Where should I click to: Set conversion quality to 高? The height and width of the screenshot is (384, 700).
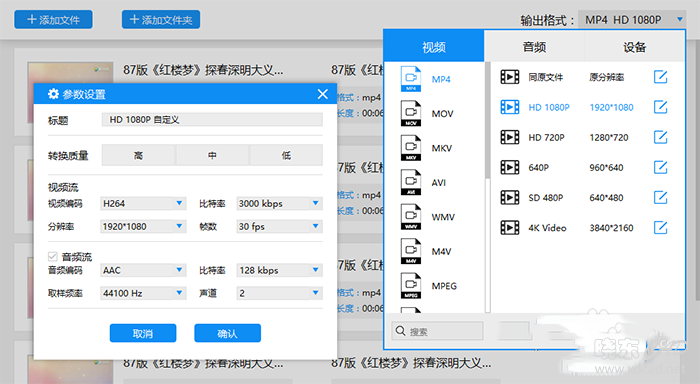coord(138,155)
